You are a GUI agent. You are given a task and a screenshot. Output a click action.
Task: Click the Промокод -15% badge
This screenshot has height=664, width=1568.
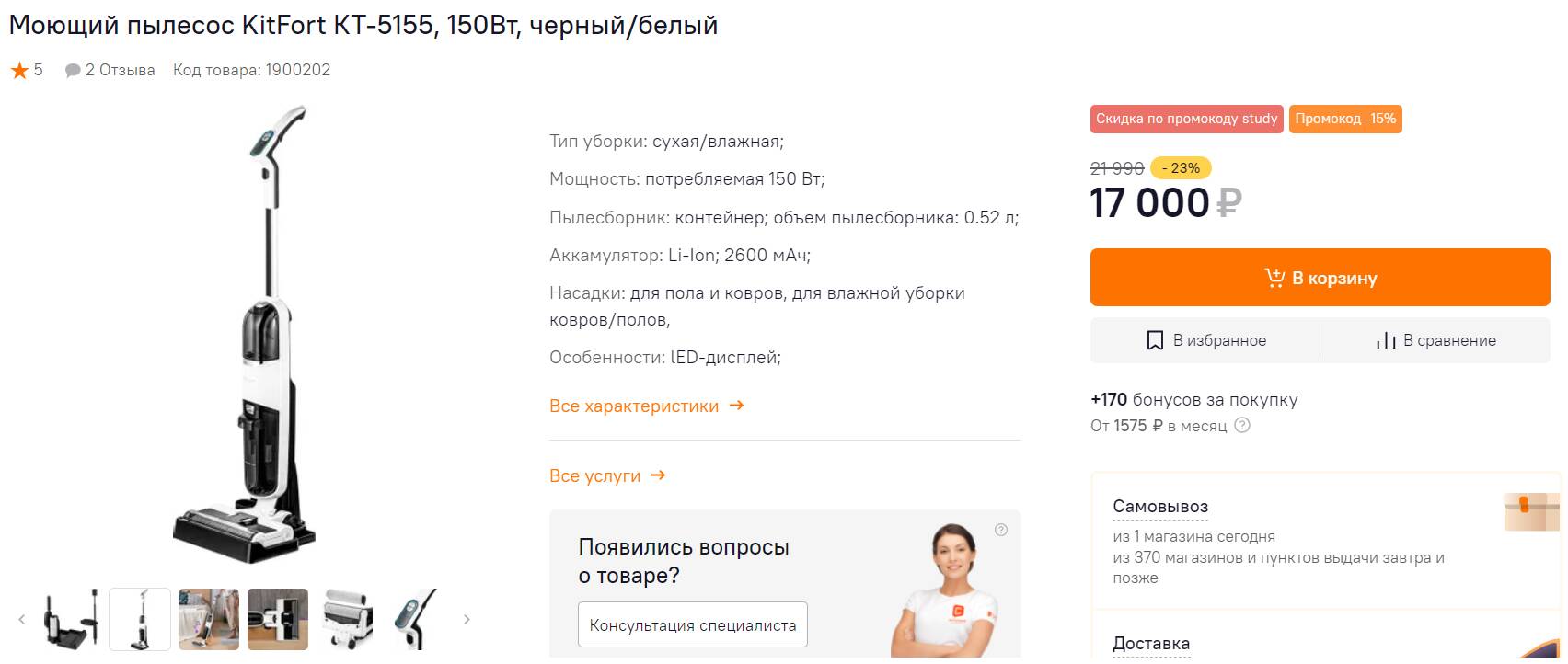point(1344,119)
